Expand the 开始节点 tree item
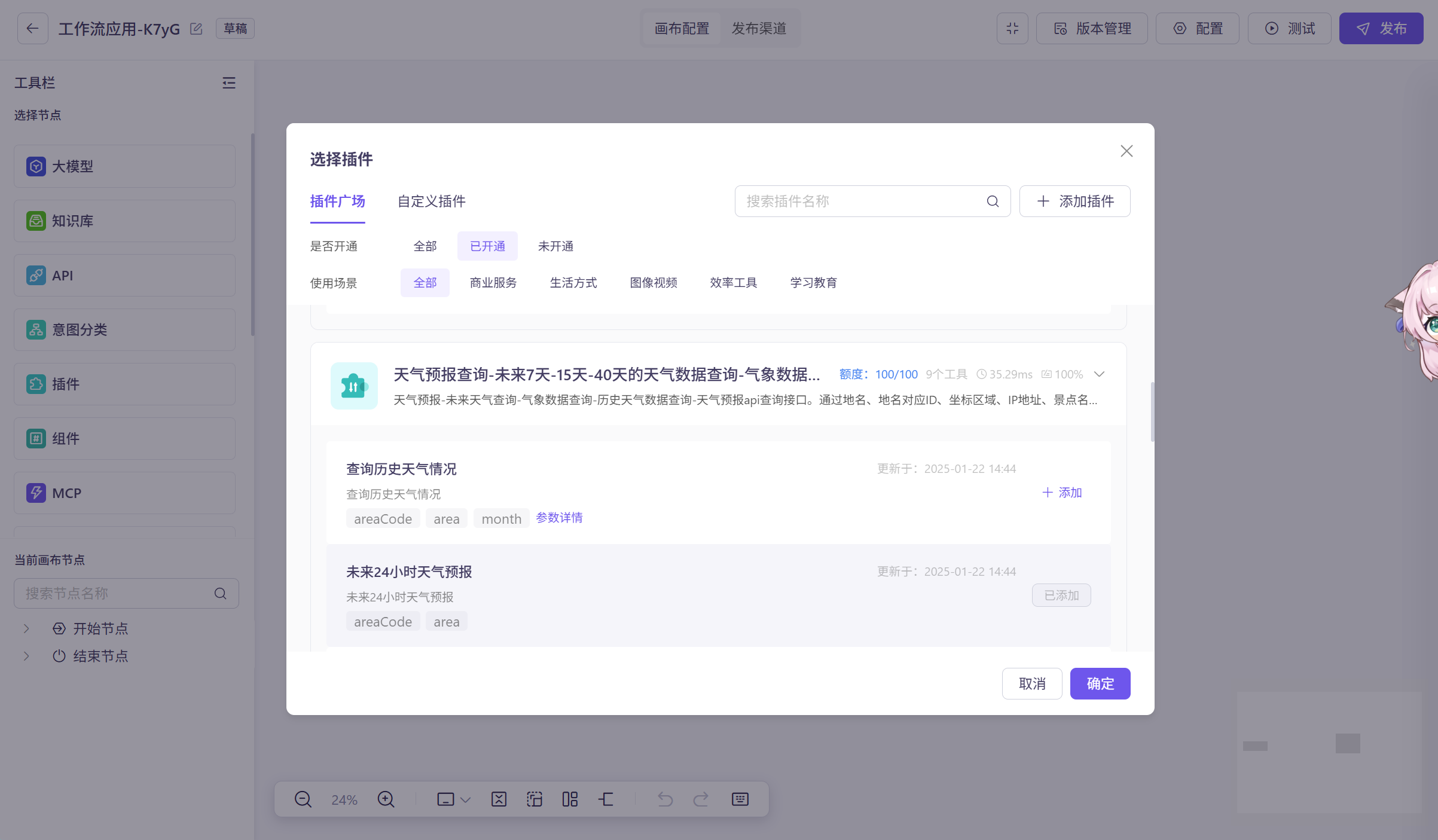This screenshot has height=840, width=1438. pos(26,628)
